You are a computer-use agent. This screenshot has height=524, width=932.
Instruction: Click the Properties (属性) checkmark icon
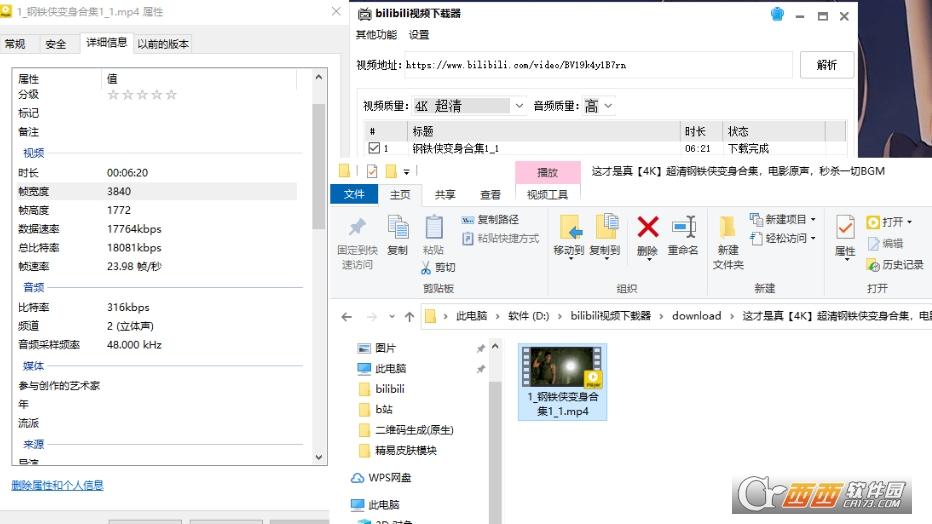(x=845, y=228)
